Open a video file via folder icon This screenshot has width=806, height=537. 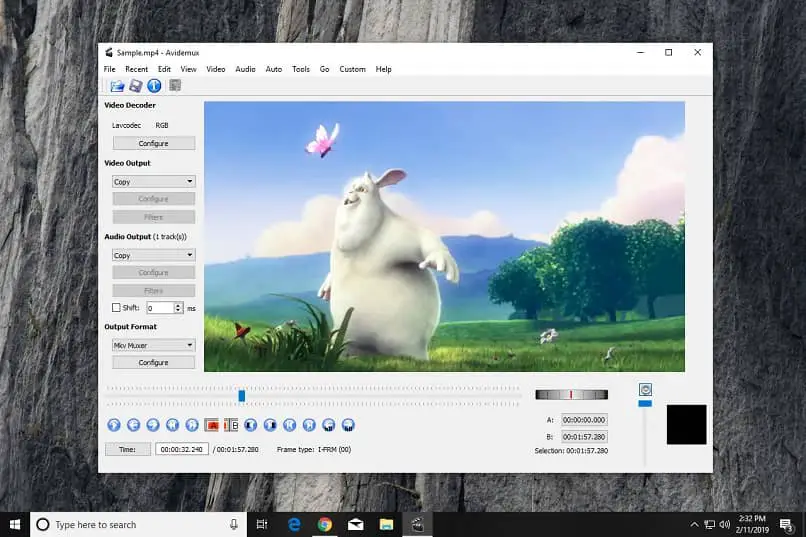118,86
